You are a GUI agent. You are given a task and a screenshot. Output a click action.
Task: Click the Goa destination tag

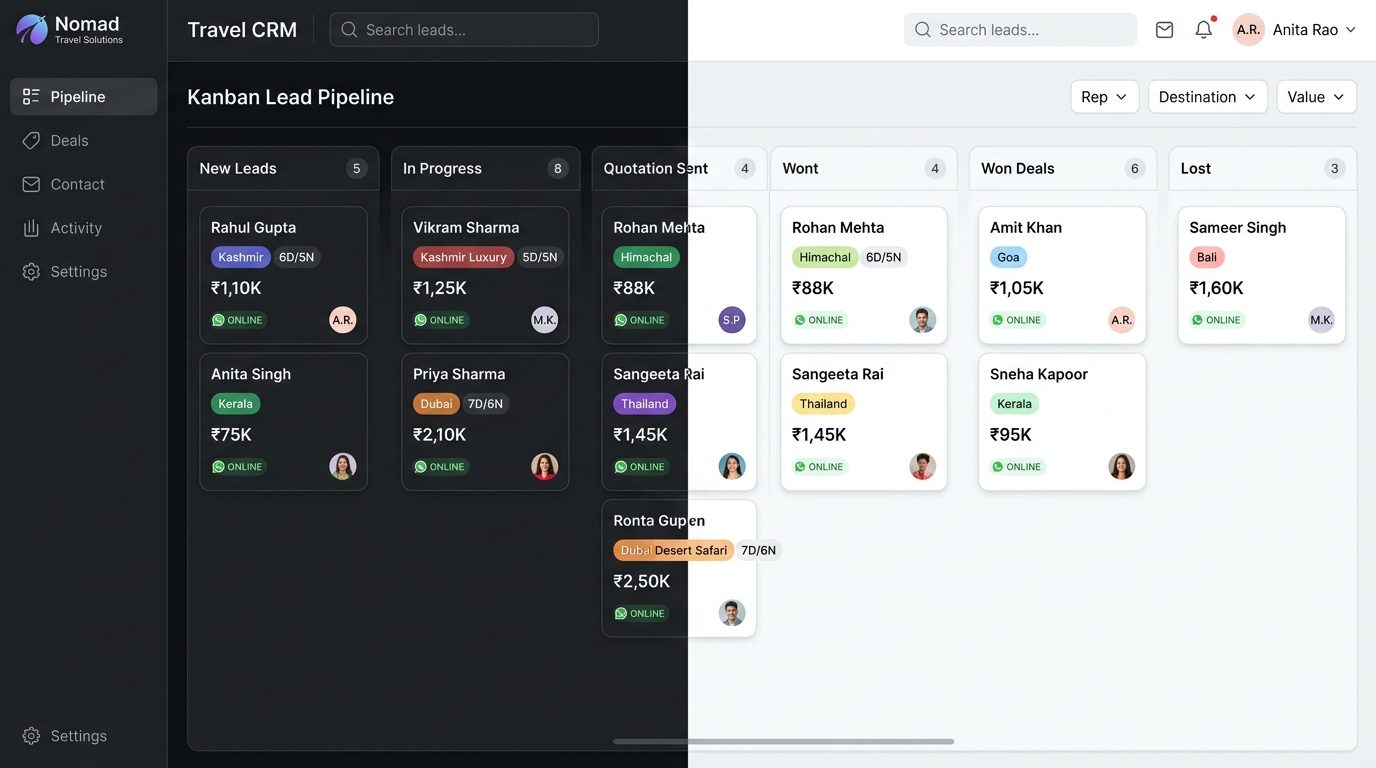[x=1008, y=257]
